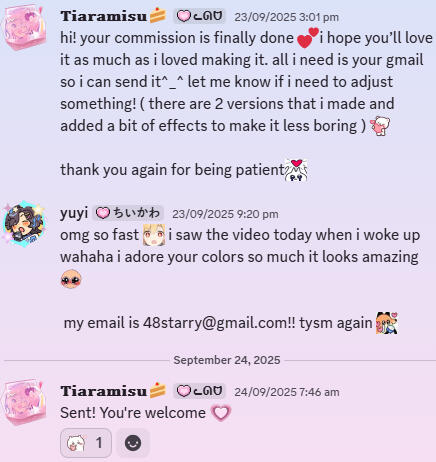Toggle the white cat reaction with count 1
The width and height of the screenshot is (436, 462).
[x=86, y=443]
